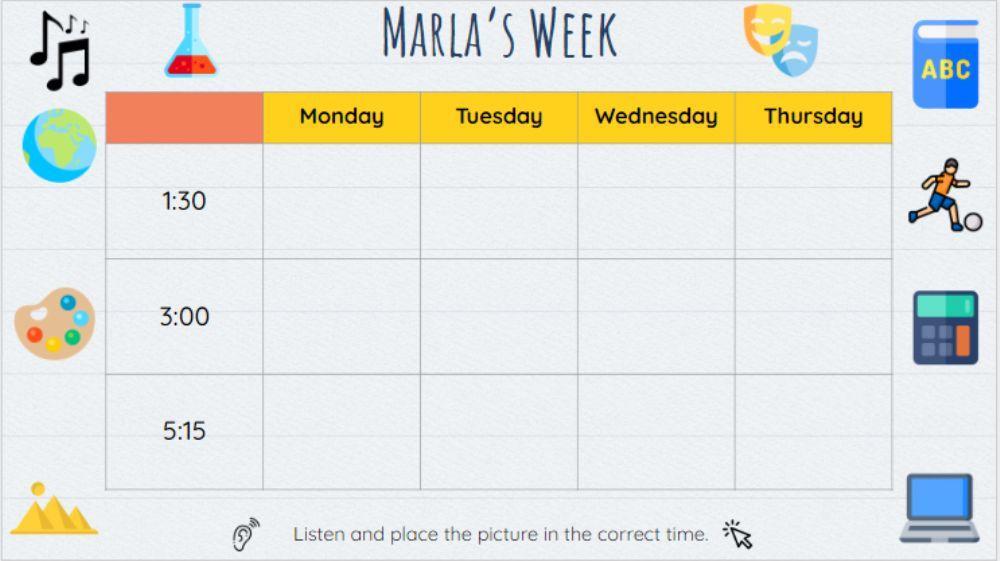Click the cursor pointer icon
Image resolution: width=1000 pixels, height=561 pixels.
(x=738, y=535)
